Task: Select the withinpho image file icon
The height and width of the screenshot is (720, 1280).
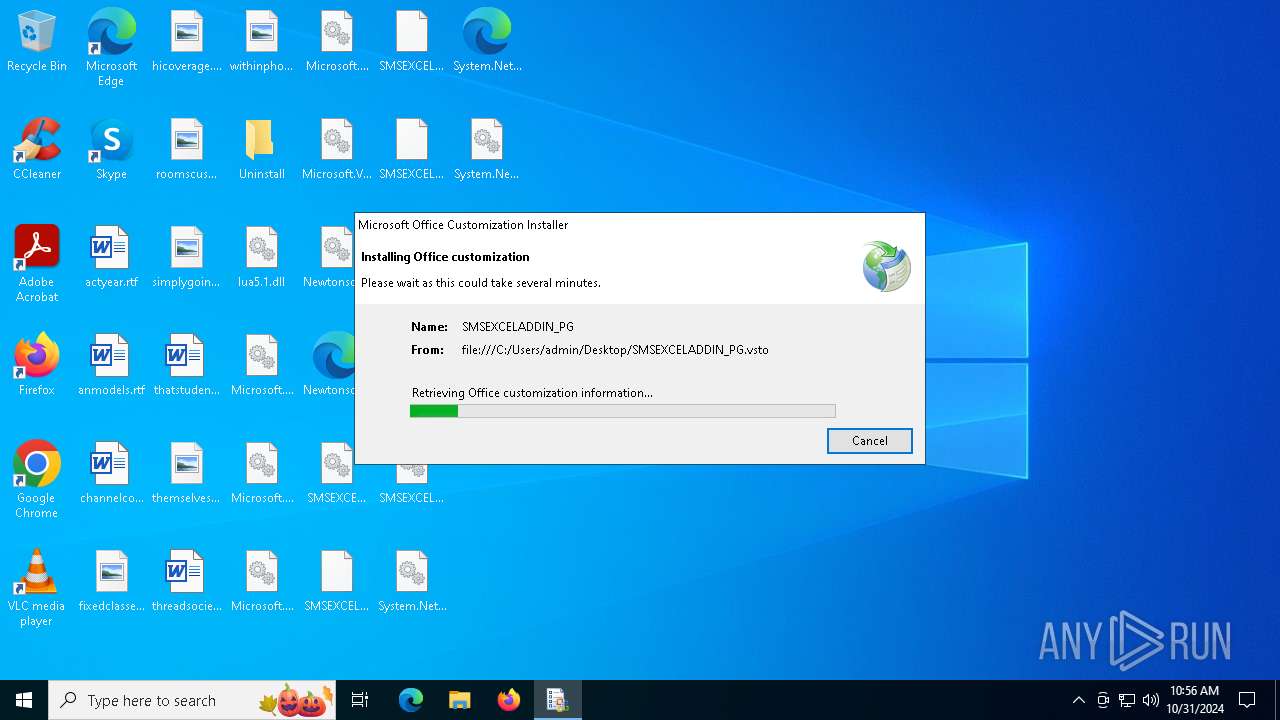Action: coord(261,42)
